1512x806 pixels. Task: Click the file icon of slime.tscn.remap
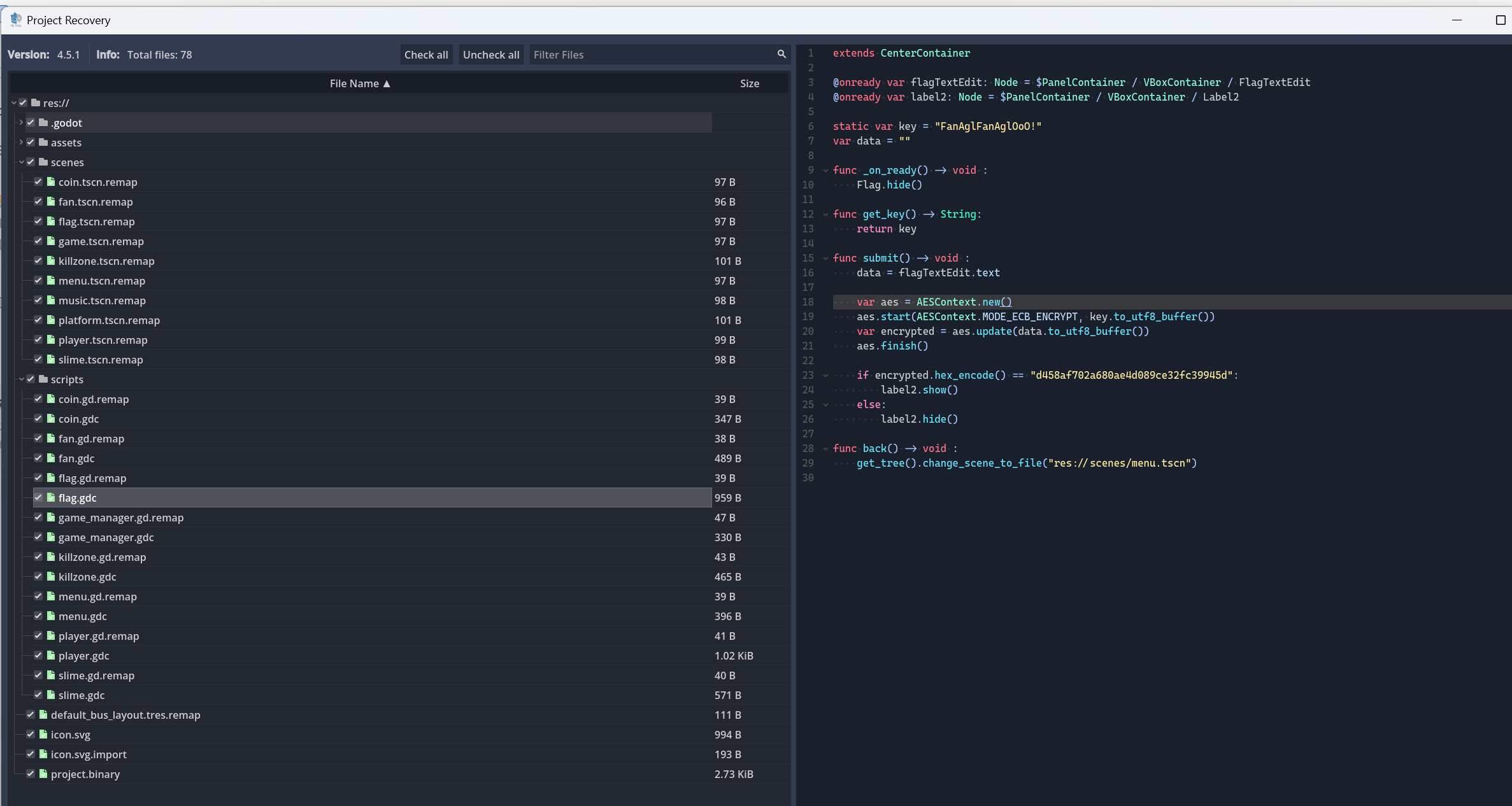click(51, 359)
